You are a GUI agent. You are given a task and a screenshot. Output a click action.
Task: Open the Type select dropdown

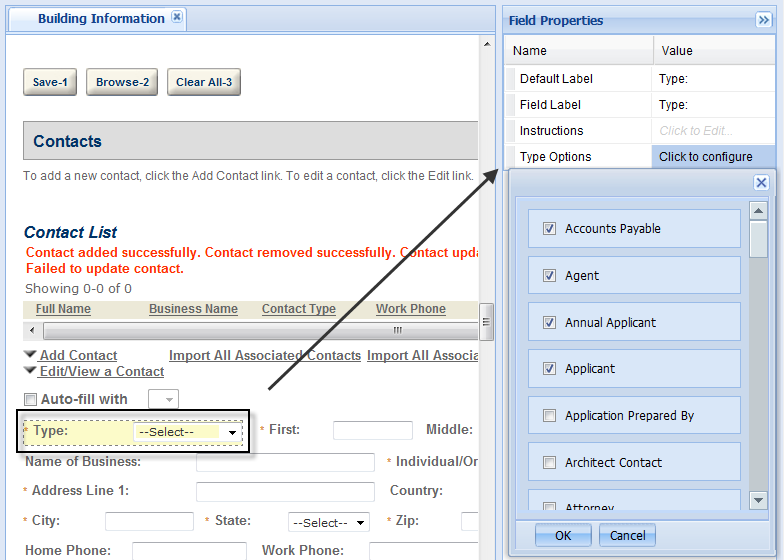(x=189, y=432)
